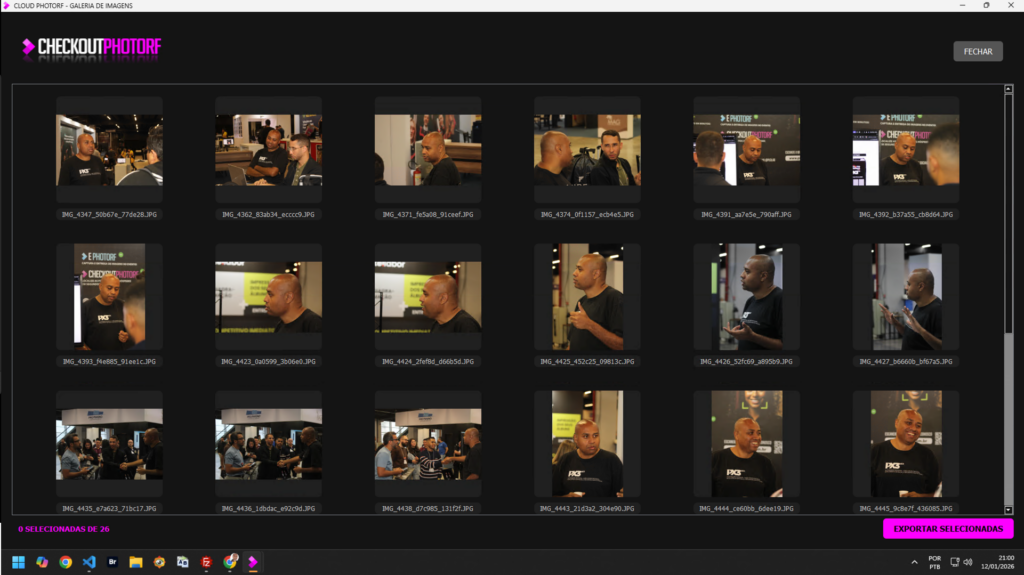The width and height of the screenshot is (1024, 575).
Task: Click the FECHAR button
Action: click(x=977, y=51)
